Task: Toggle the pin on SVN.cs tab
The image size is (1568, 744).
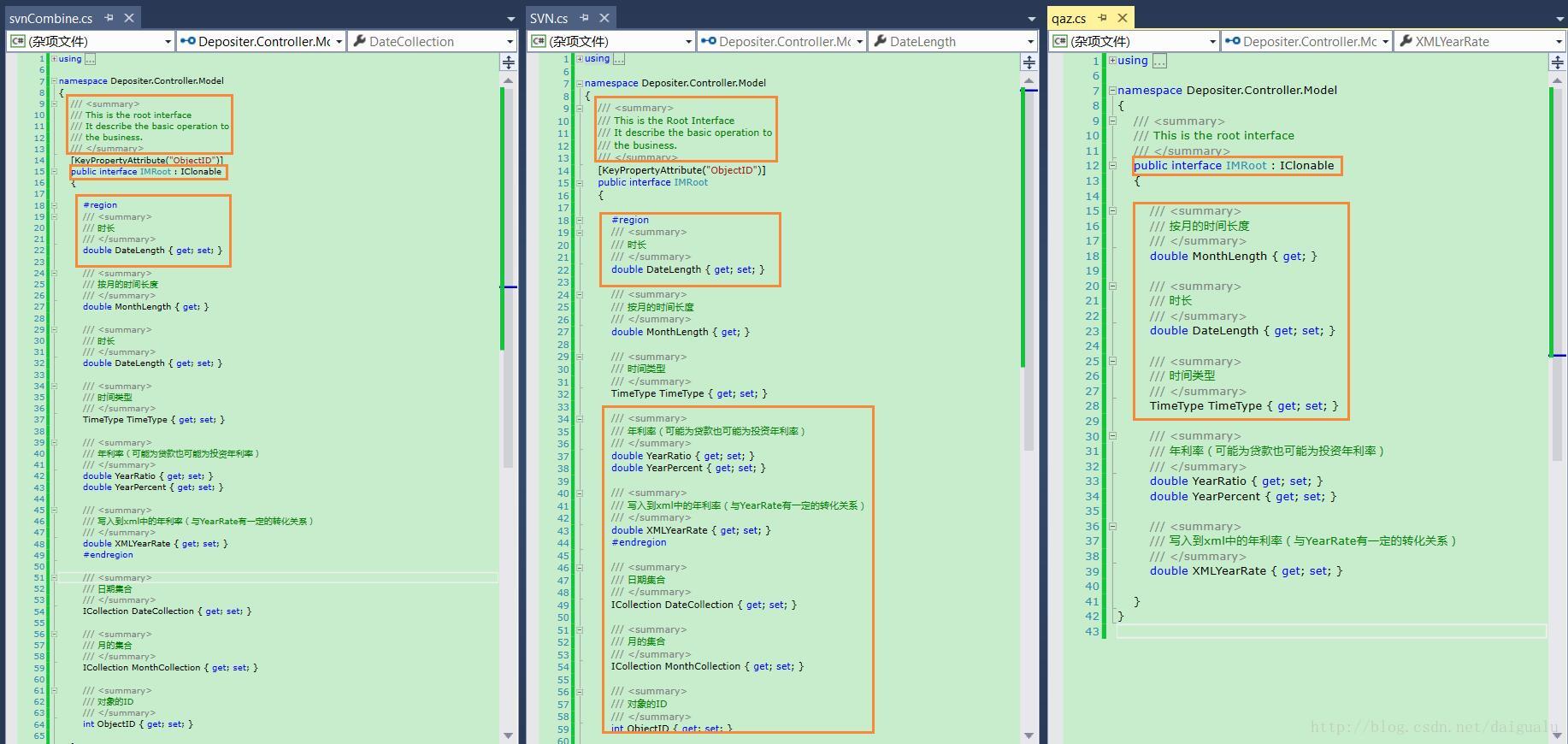Action: click(585, 18)
